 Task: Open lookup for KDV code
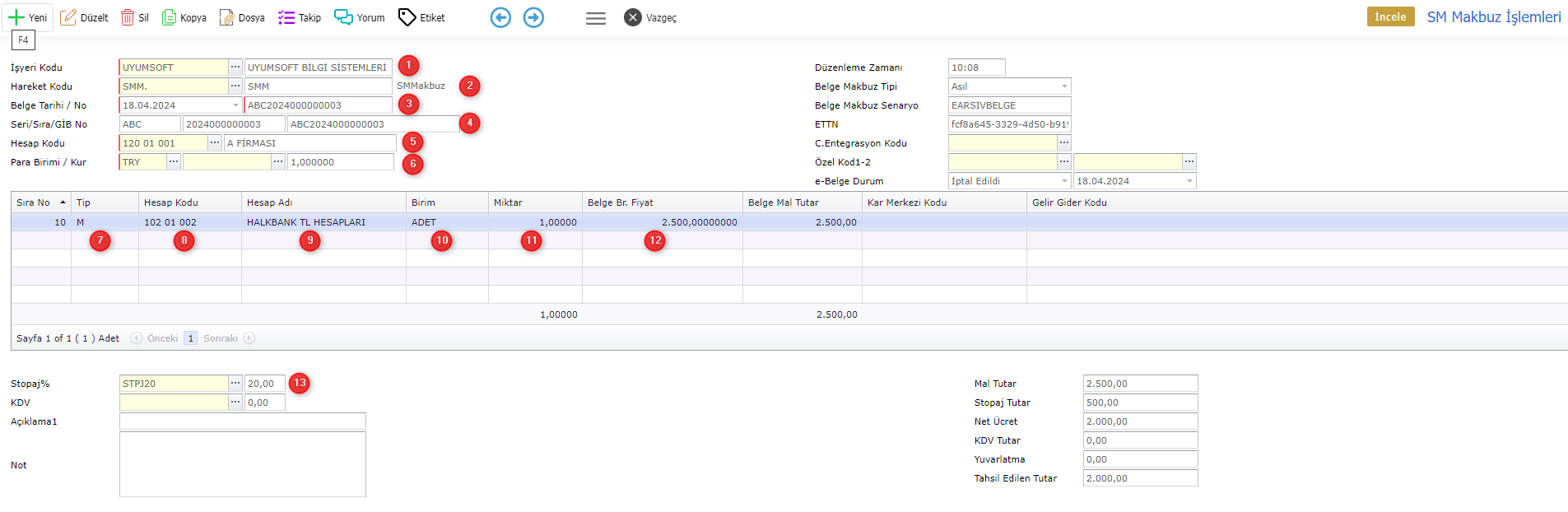[235, 402]
